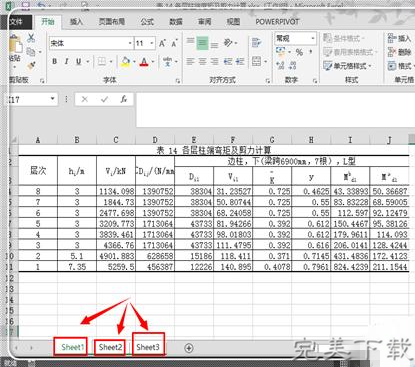Screen dimensions: 415x367
Task: Open the 常规 number format dropdown
Action: point(313,38)
